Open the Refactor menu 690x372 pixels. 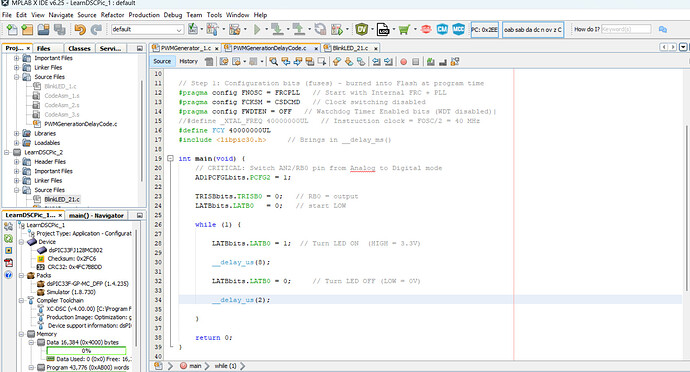click(x=112, y=15)
